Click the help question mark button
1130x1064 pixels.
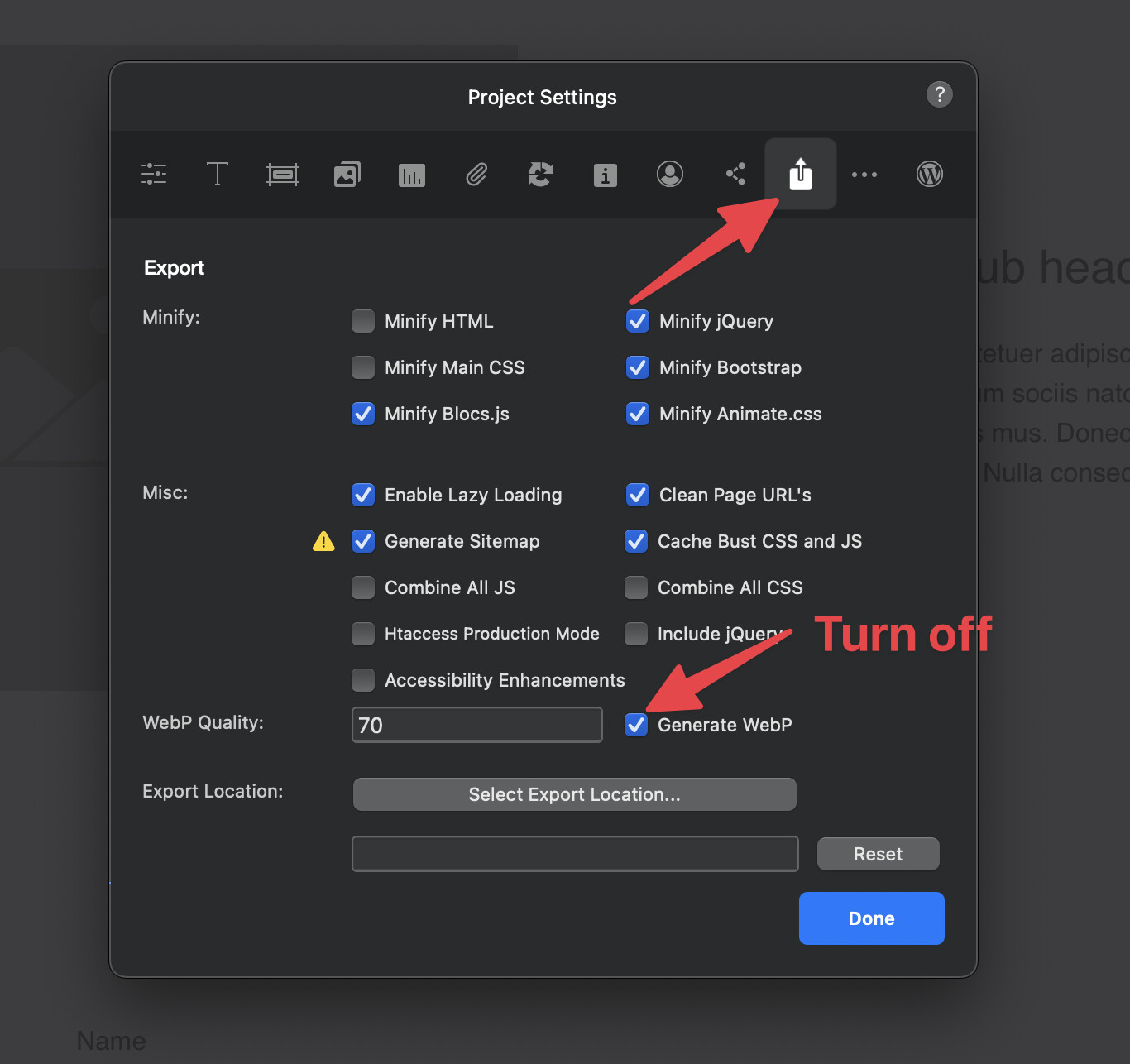[x=939, y=94]
